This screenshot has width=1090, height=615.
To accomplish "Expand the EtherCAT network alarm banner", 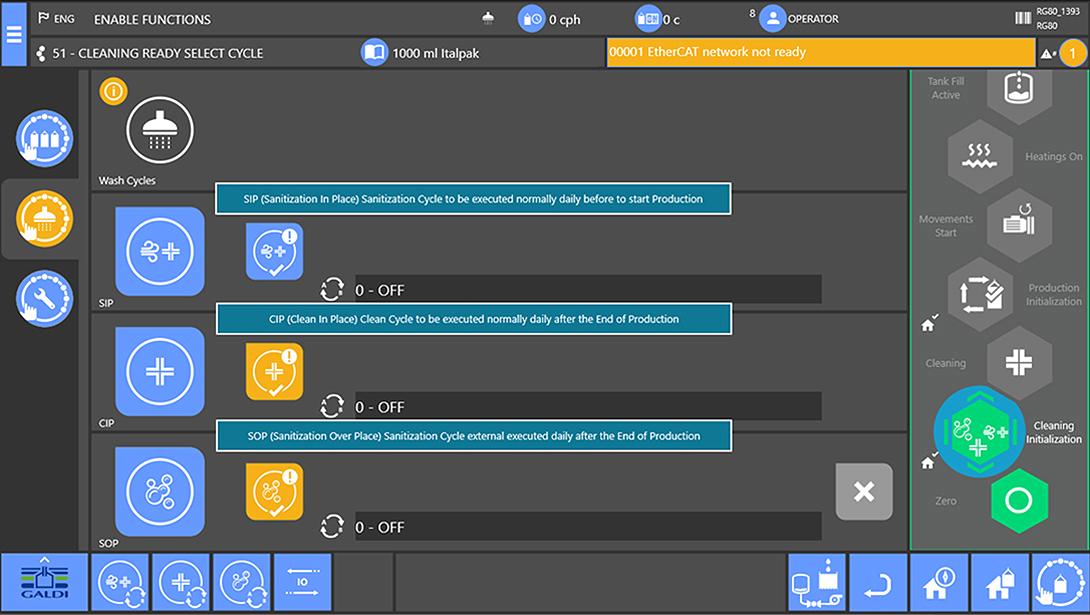I will point(820,53).
